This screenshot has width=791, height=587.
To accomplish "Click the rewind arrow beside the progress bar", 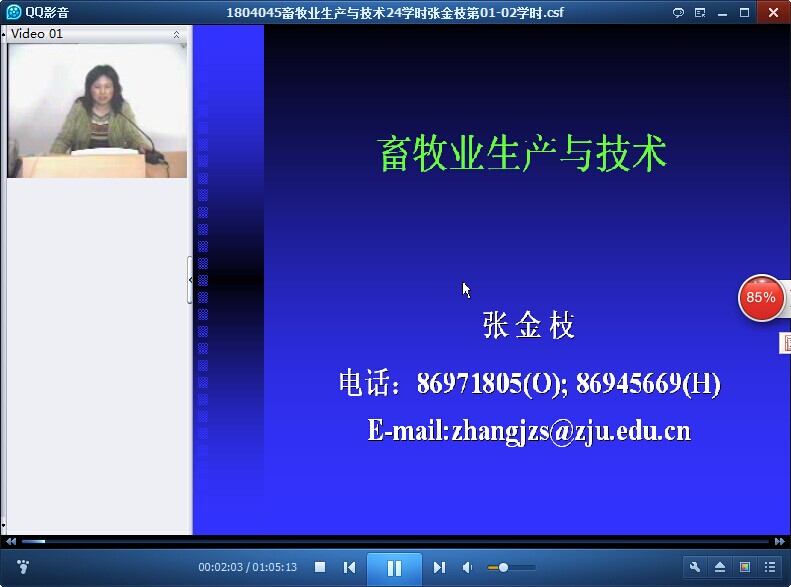I will (x=11, y=541).
